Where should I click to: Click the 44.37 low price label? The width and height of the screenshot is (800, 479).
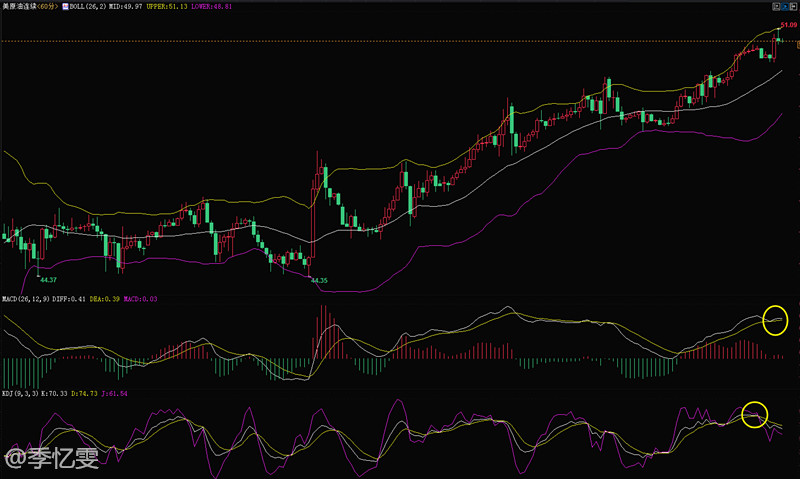(46, 278)
